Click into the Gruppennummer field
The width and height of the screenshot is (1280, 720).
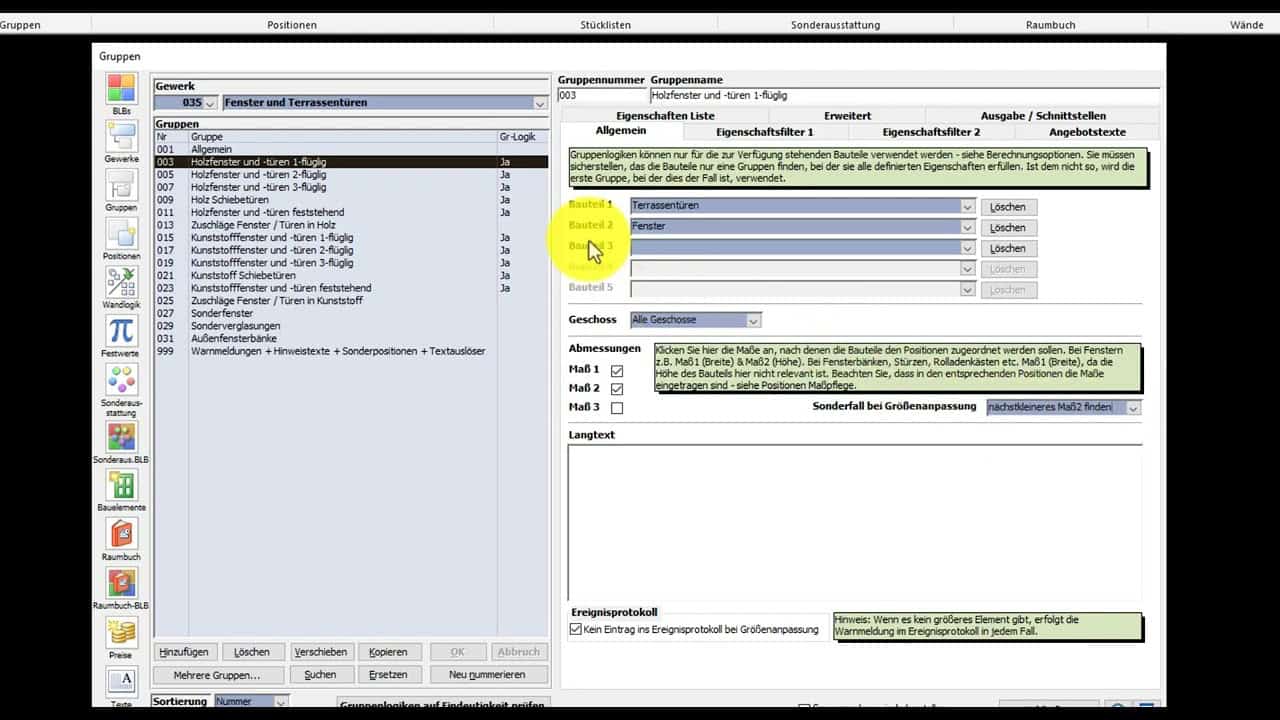point(602,96)
